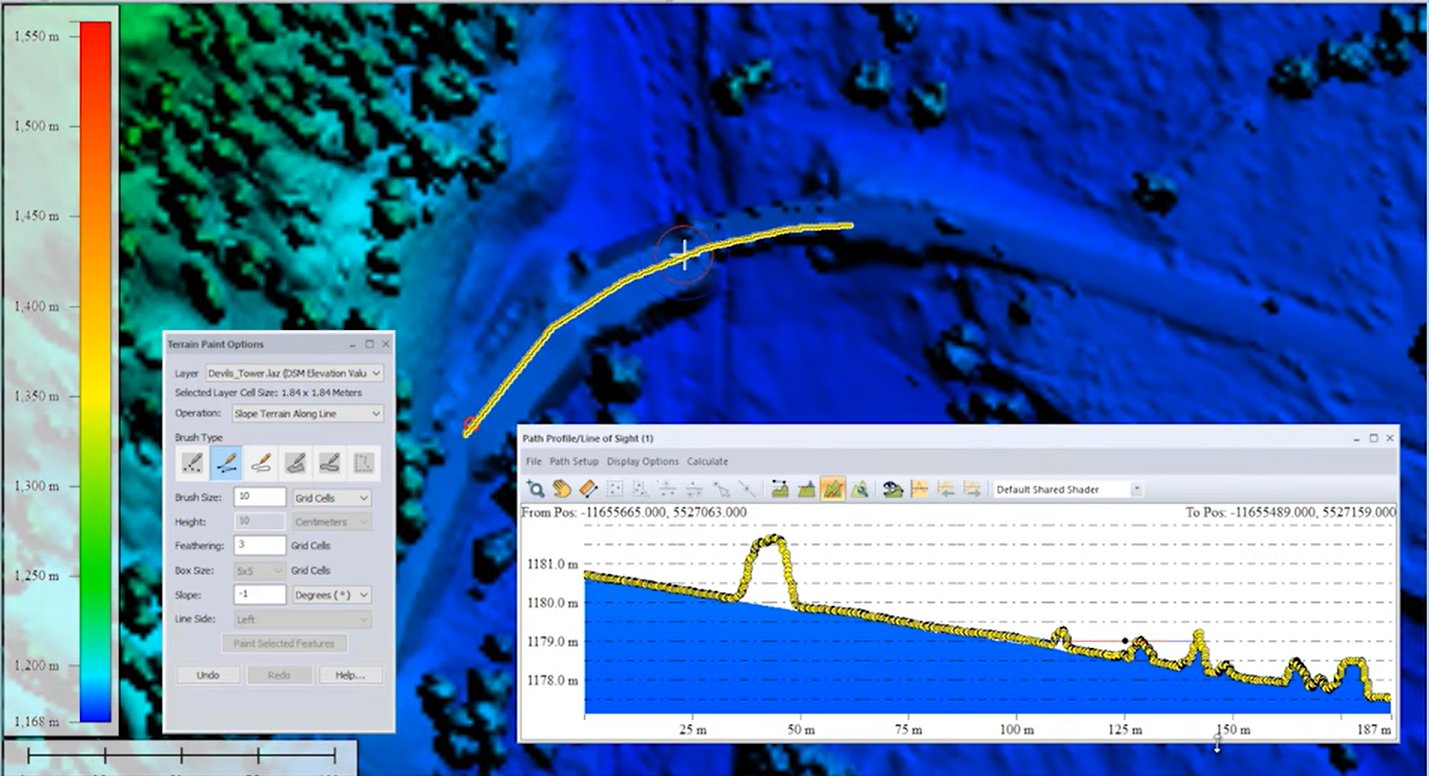The height and width of the screenshot is (776, 1429).
Task: Click the Selected Layer Cell Size text
Action: coord(269,392)
